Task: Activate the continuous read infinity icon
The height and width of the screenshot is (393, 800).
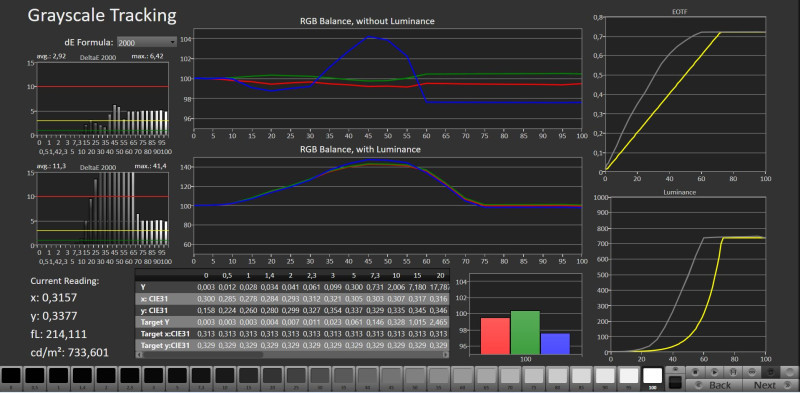Action: click(x=752, y=372)
